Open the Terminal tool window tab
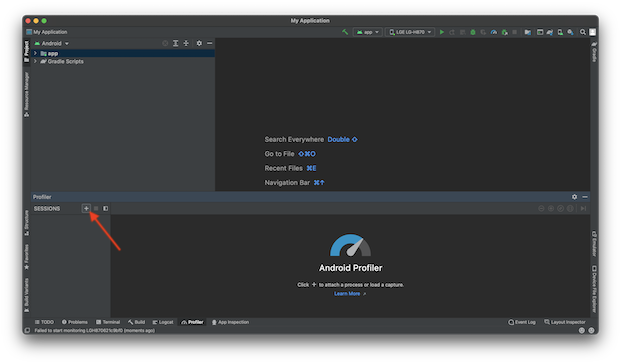Image resolution: width=621 pixels, height=364 pixels. pos(108,322)
